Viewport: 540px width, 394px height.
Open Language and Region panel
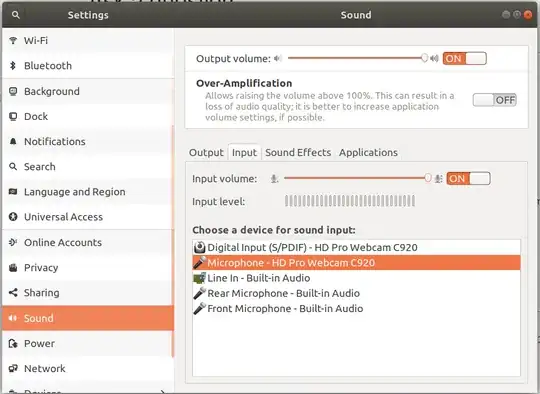point(87,191)
